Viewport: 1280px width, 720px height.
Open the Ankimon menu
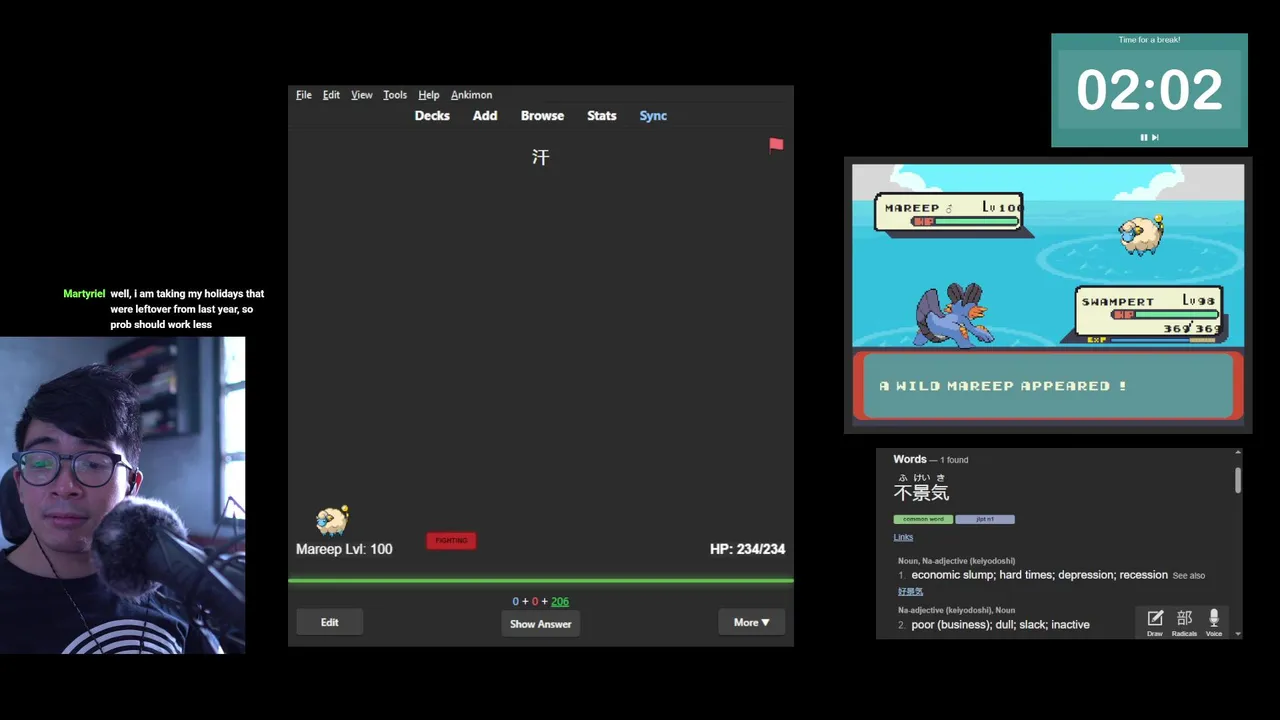click(471, 95)
